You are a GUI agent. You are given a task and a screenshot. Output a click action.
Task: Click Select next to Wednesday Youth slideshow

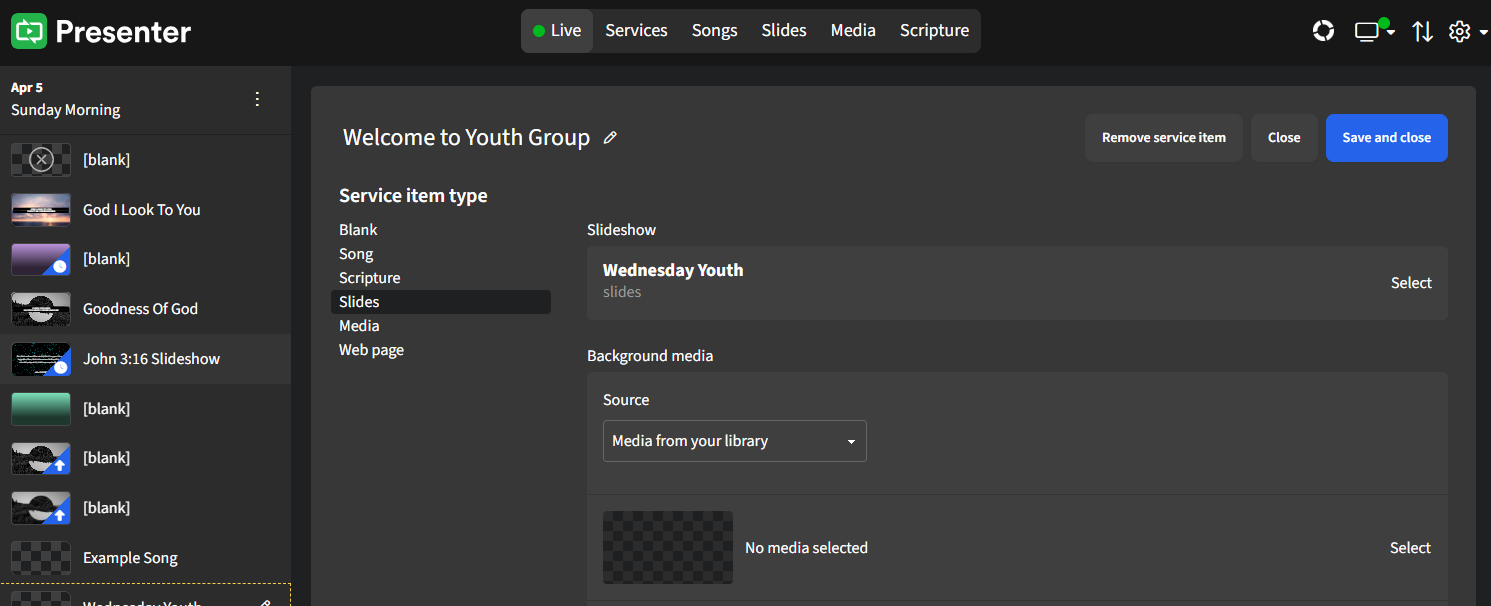coord(1411,282)
